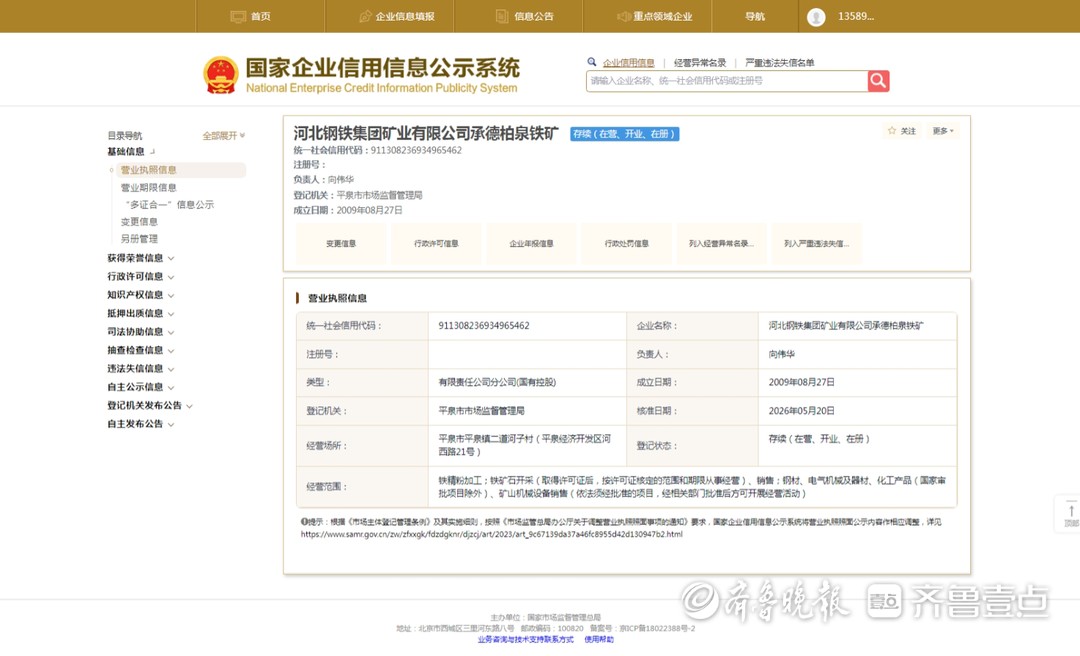Click the 列入经营异常名录 shortcut button
The image size is (1080, 656).
[722, 243]
